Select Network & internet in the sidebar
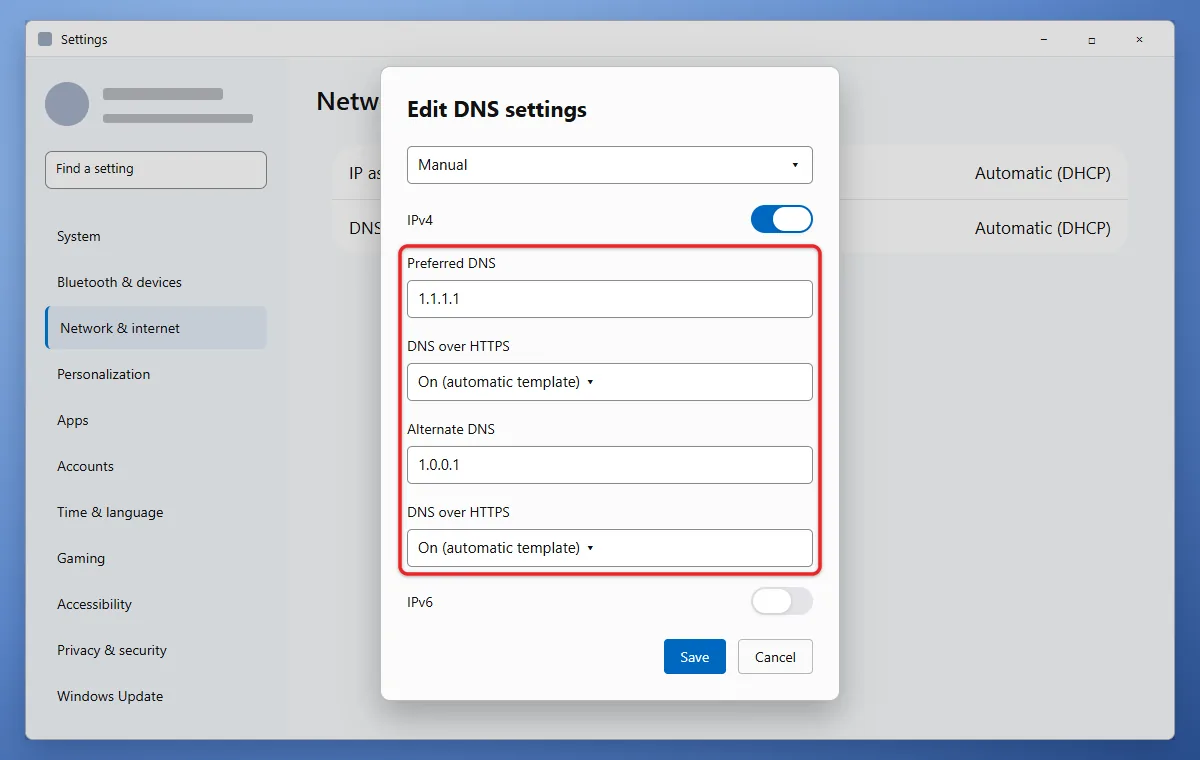Image resolution: width=1200 pixels, height=760 pixels. tap(156, 328)
